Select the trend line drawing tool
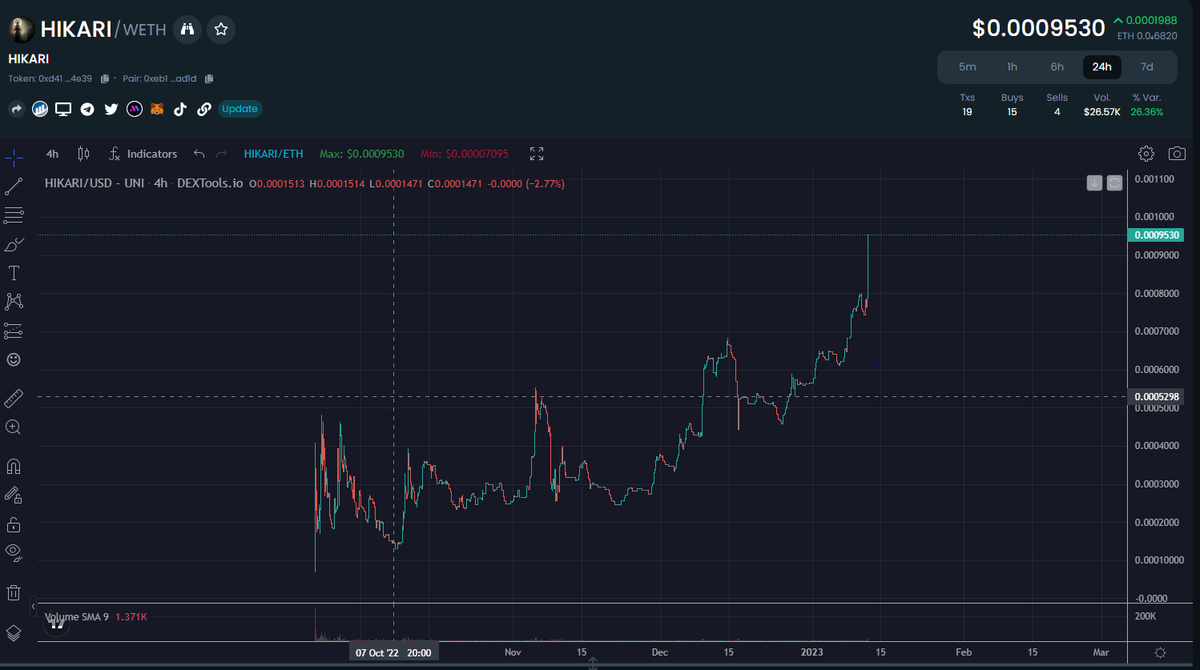 [13, 186]
